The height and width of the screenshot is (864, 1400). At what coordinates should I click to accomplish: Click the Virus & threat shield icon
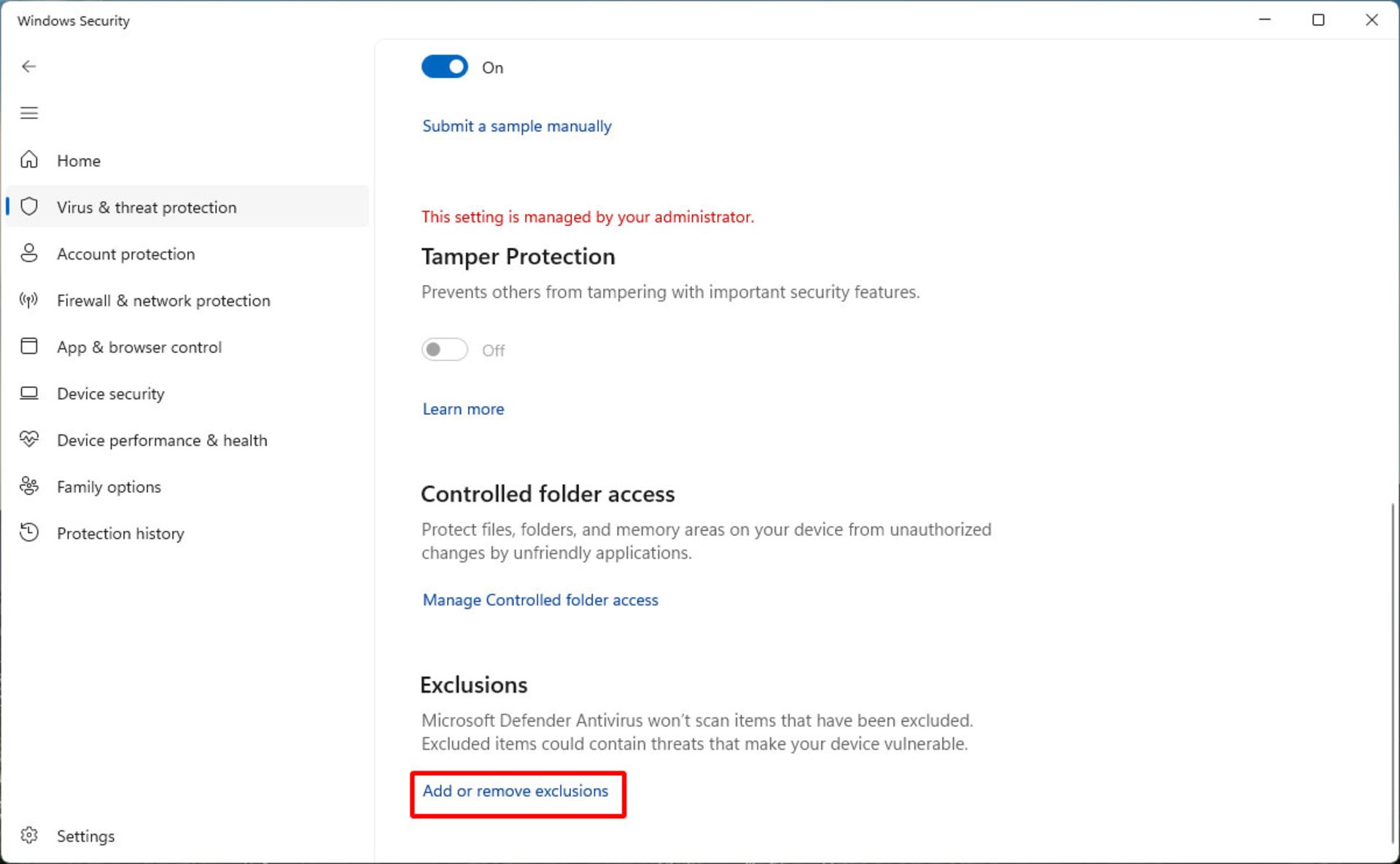coord(29,206)
